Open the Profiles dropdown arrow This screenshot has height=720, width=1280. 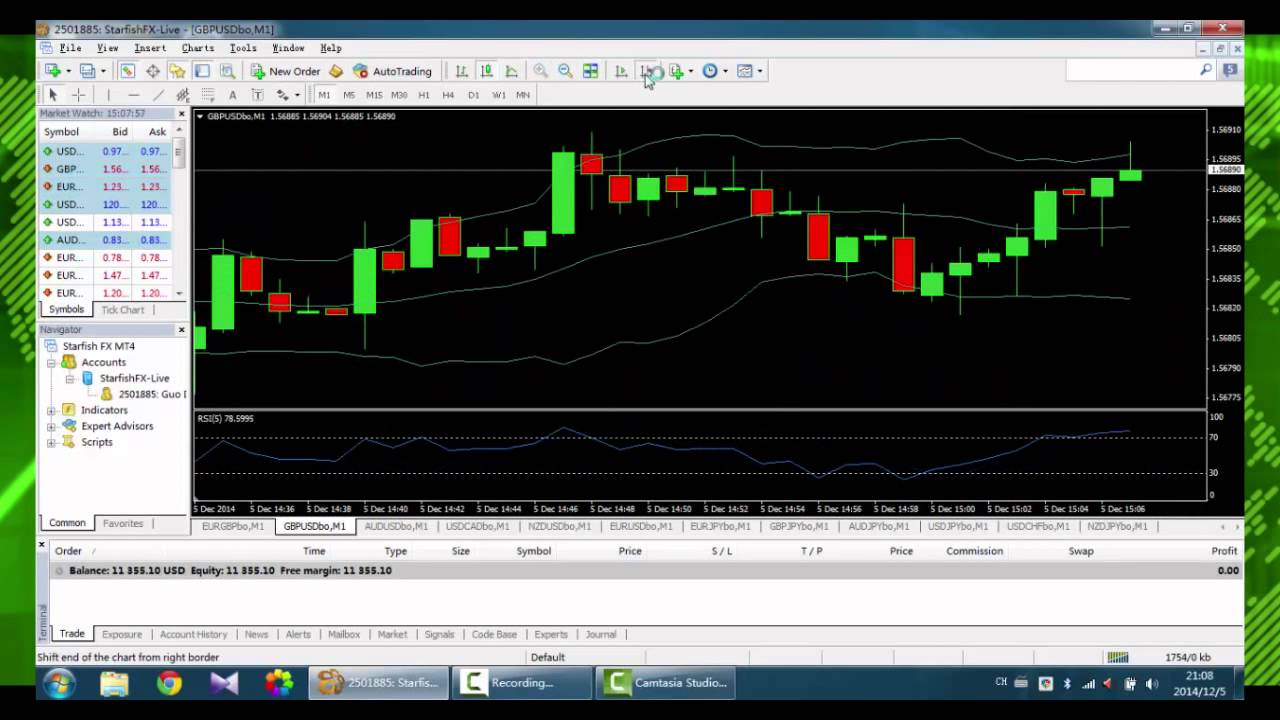pyautogui.click(x=103, y=71)
